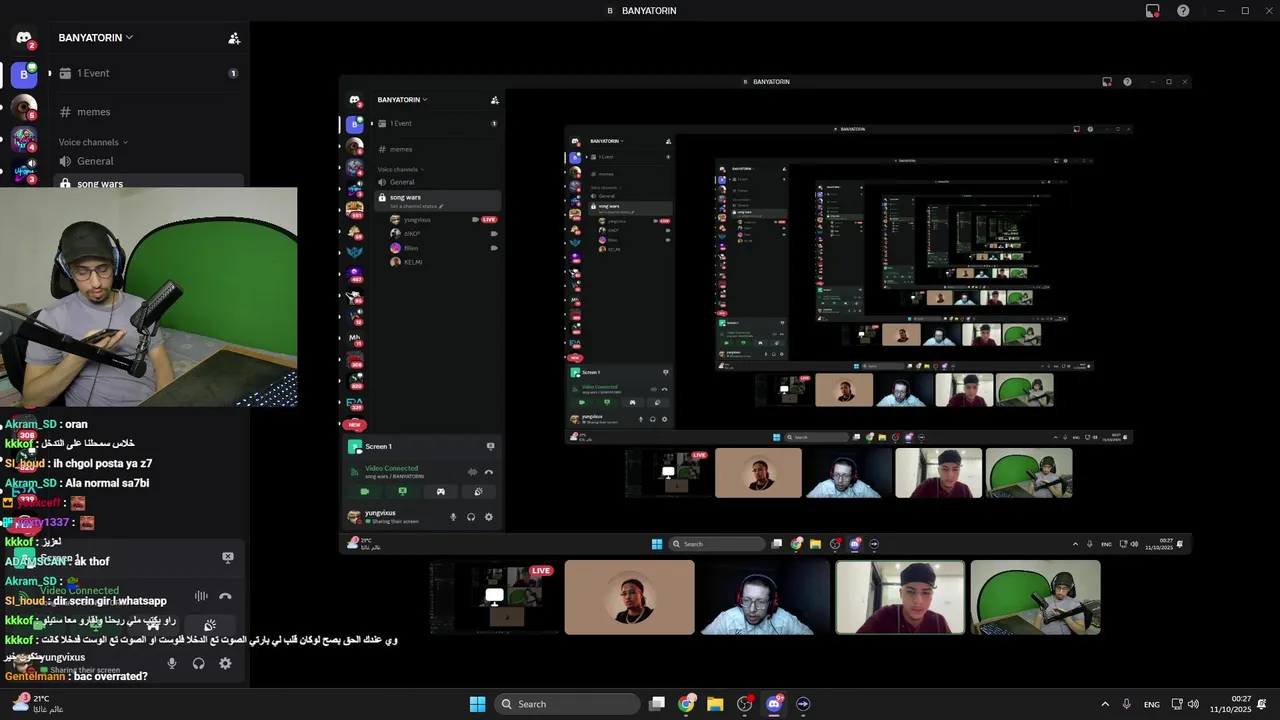Open ENG language selector on main taskbar
The height and width of the screenshot is (720, 1280).
[x=1152, y=704]
